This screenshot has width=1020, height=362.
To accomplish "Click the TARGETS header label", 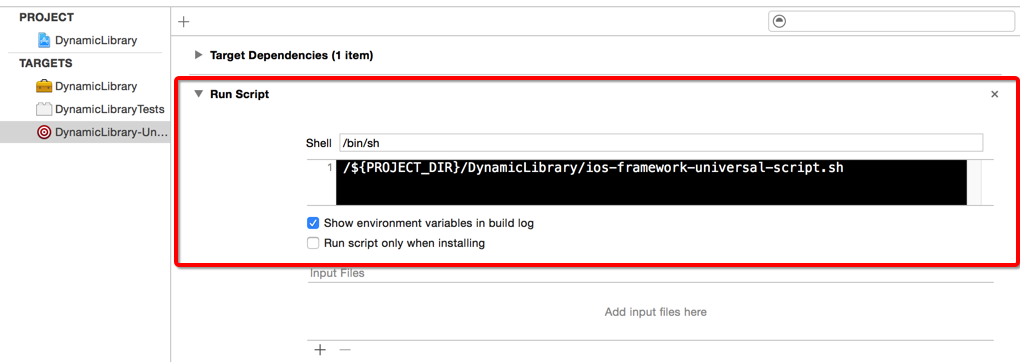I will 46,63.
